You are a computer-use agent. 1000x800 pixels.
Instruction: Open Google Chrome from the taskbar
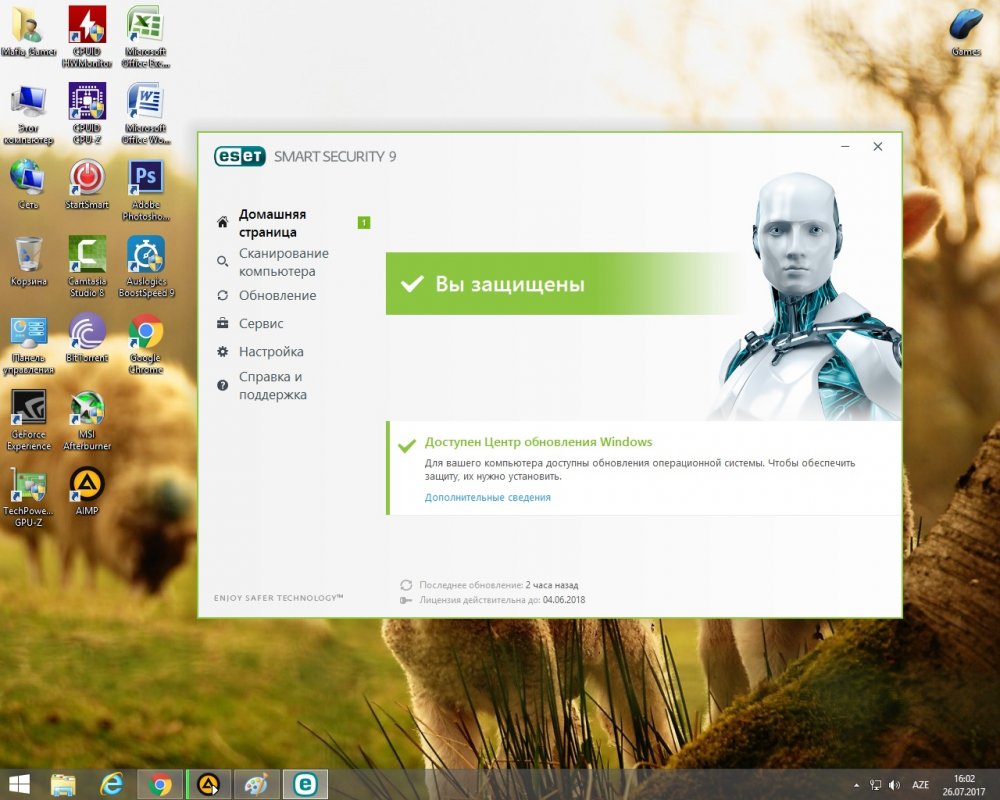159,784
